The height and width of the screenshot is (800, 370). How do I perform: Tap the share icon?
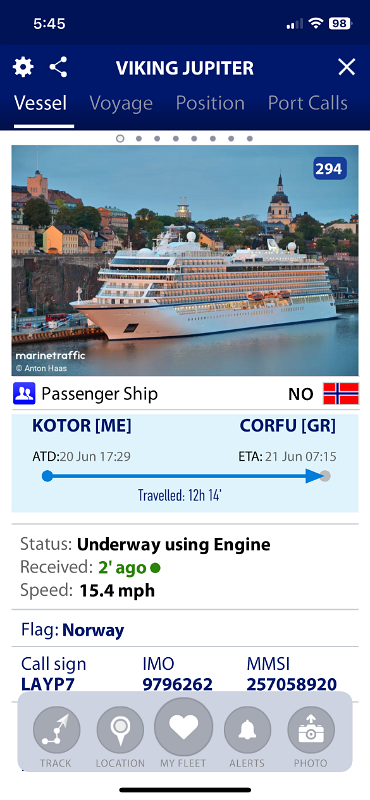(x=58, y=67)
